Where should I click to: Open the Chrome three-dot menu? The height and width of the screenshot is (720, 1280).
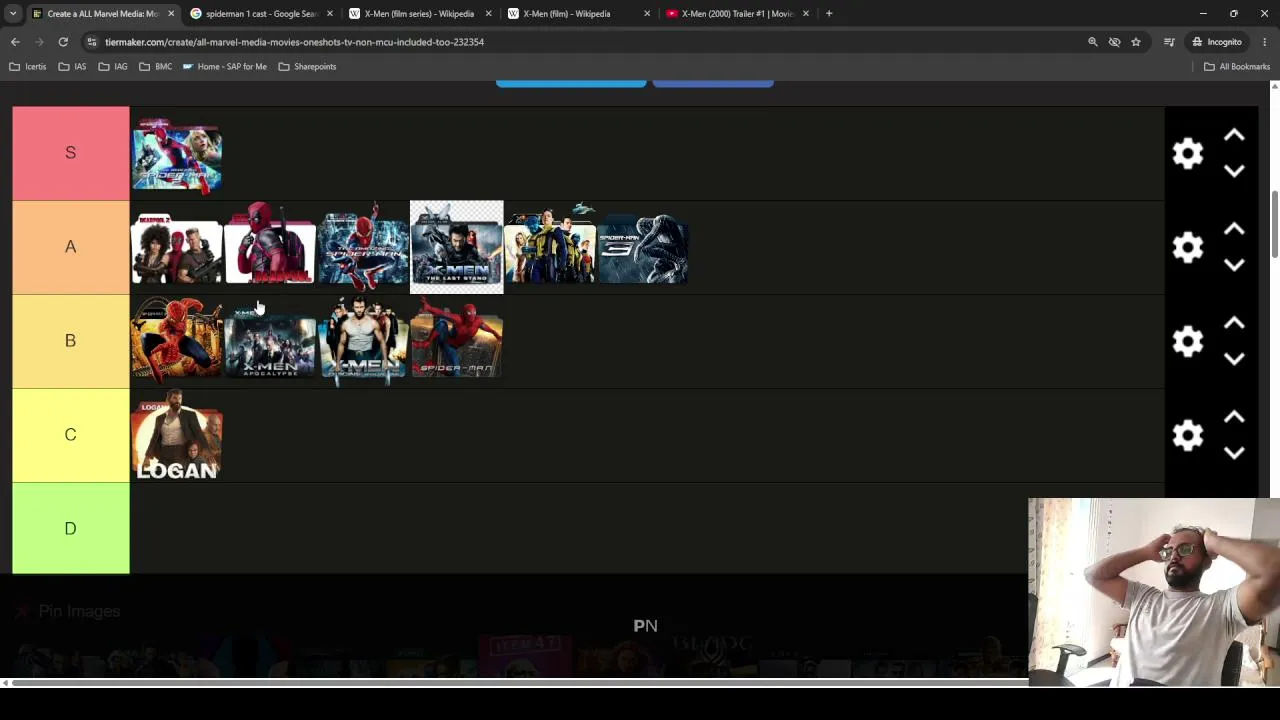coord(1265,42)
